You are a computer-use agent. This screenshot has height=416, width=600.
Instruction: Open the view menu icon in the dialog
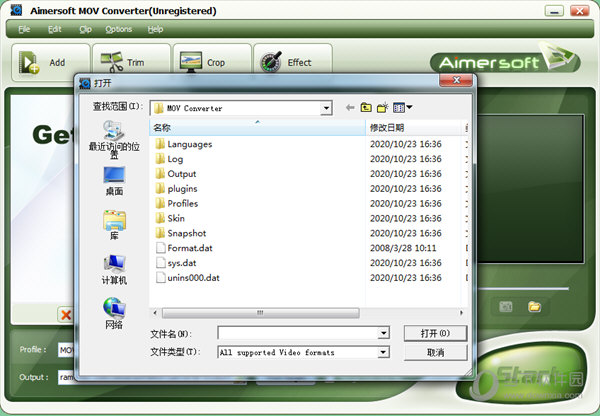[402, 108]
